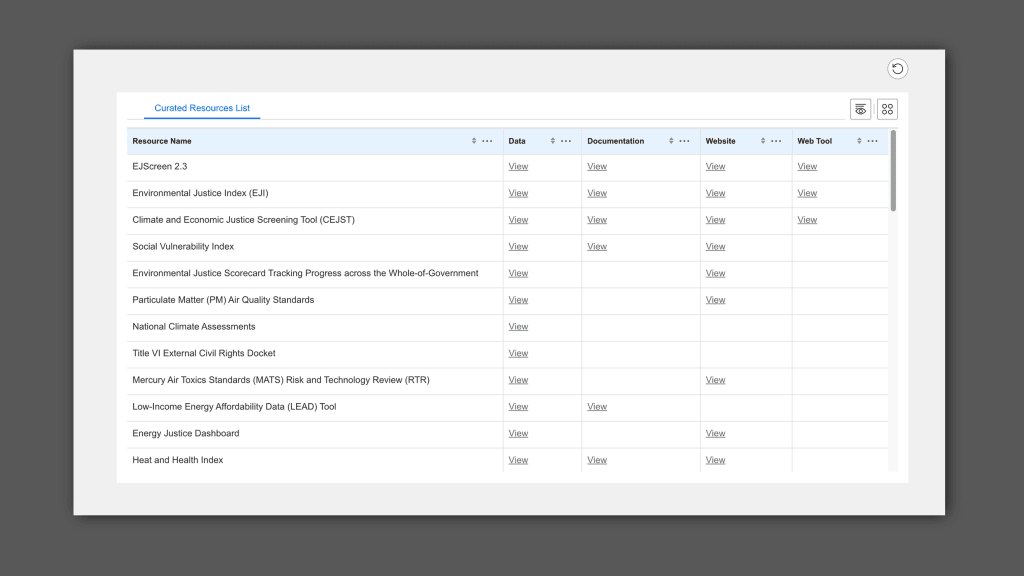The height and width of the screenshot is (576, 1024).
Task: Select 'National Climate Assessments' row name
Action: (x=193, y=327)
